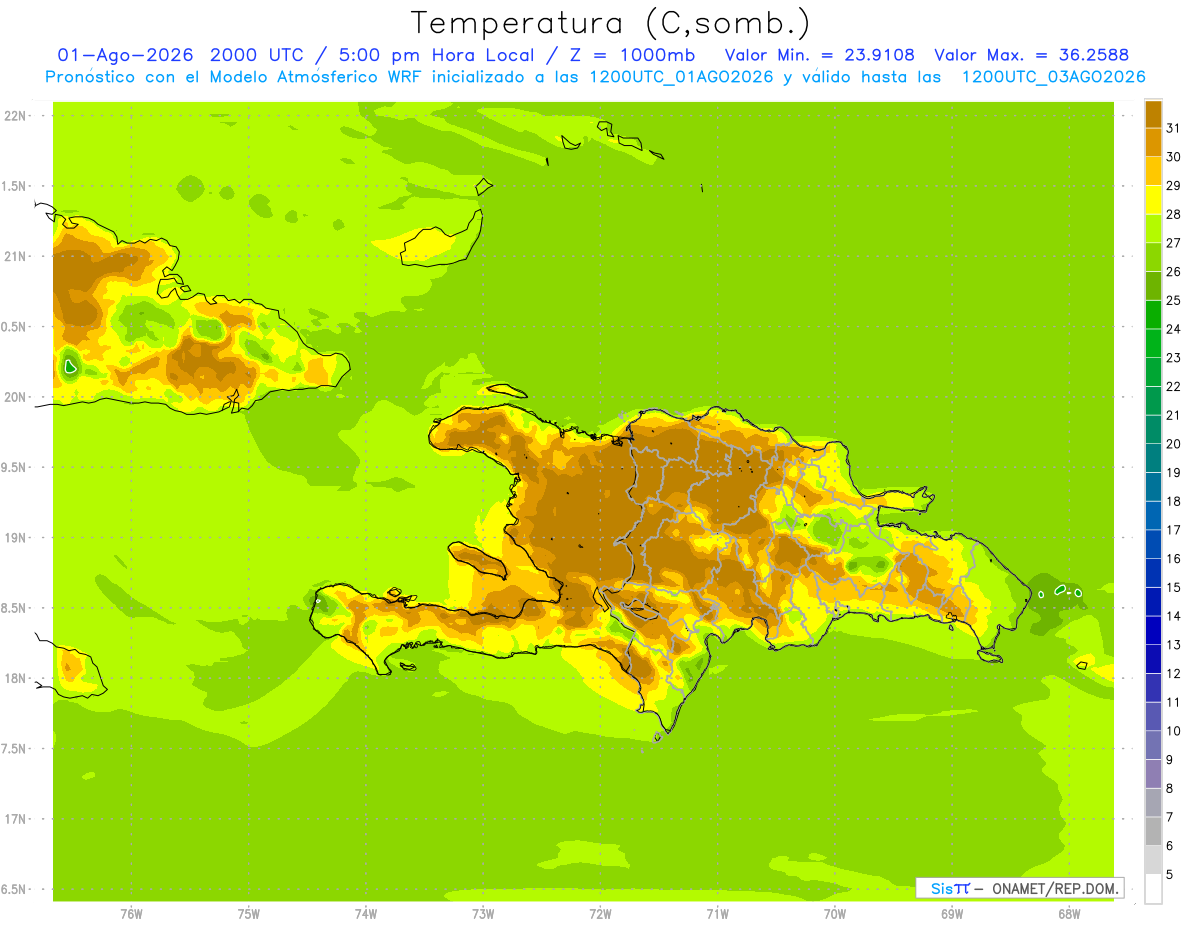Click the "Valor Max. = 36.2588" value
The height and width of the screenshot is (927, 1200).
[x=1031, y=55]
